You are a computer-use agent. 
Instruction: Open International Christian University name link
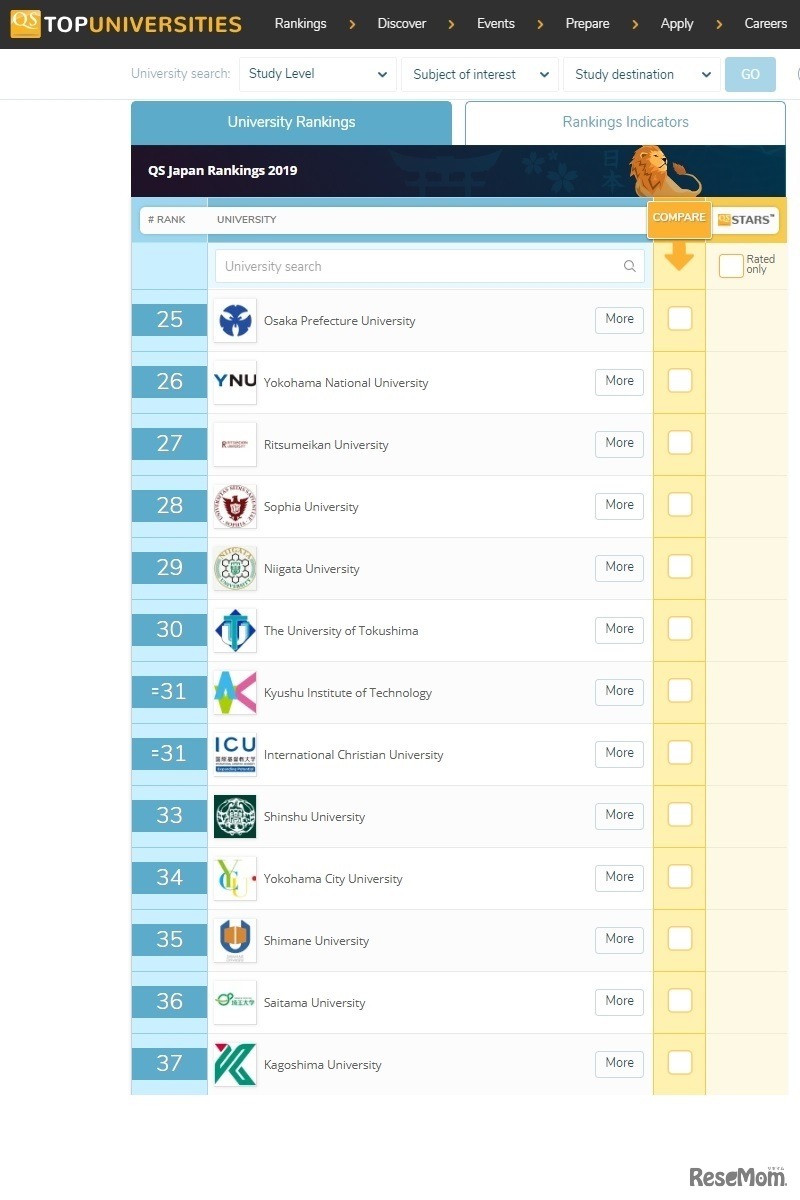point(353,755)
